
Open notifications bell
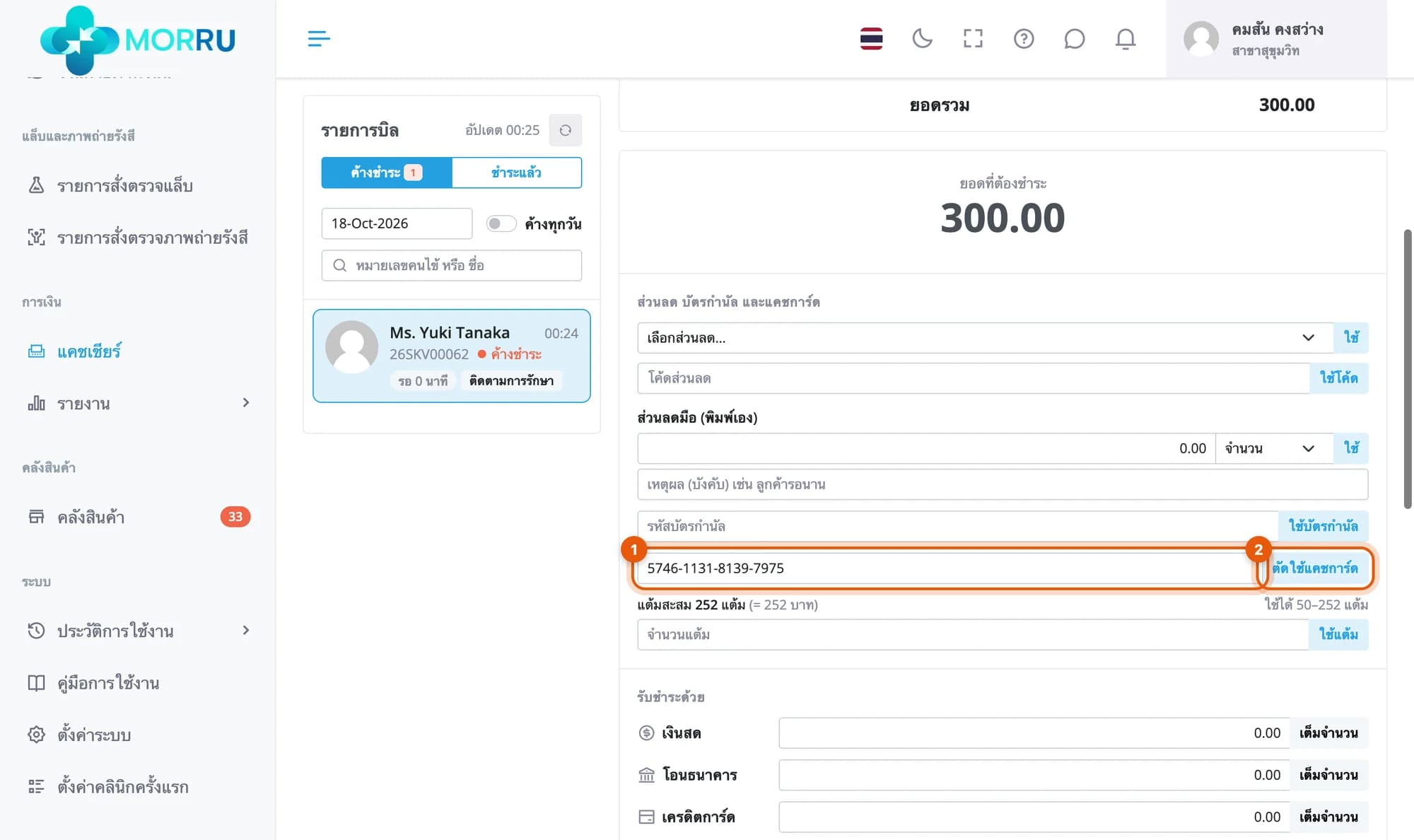tap(1126, 39)
